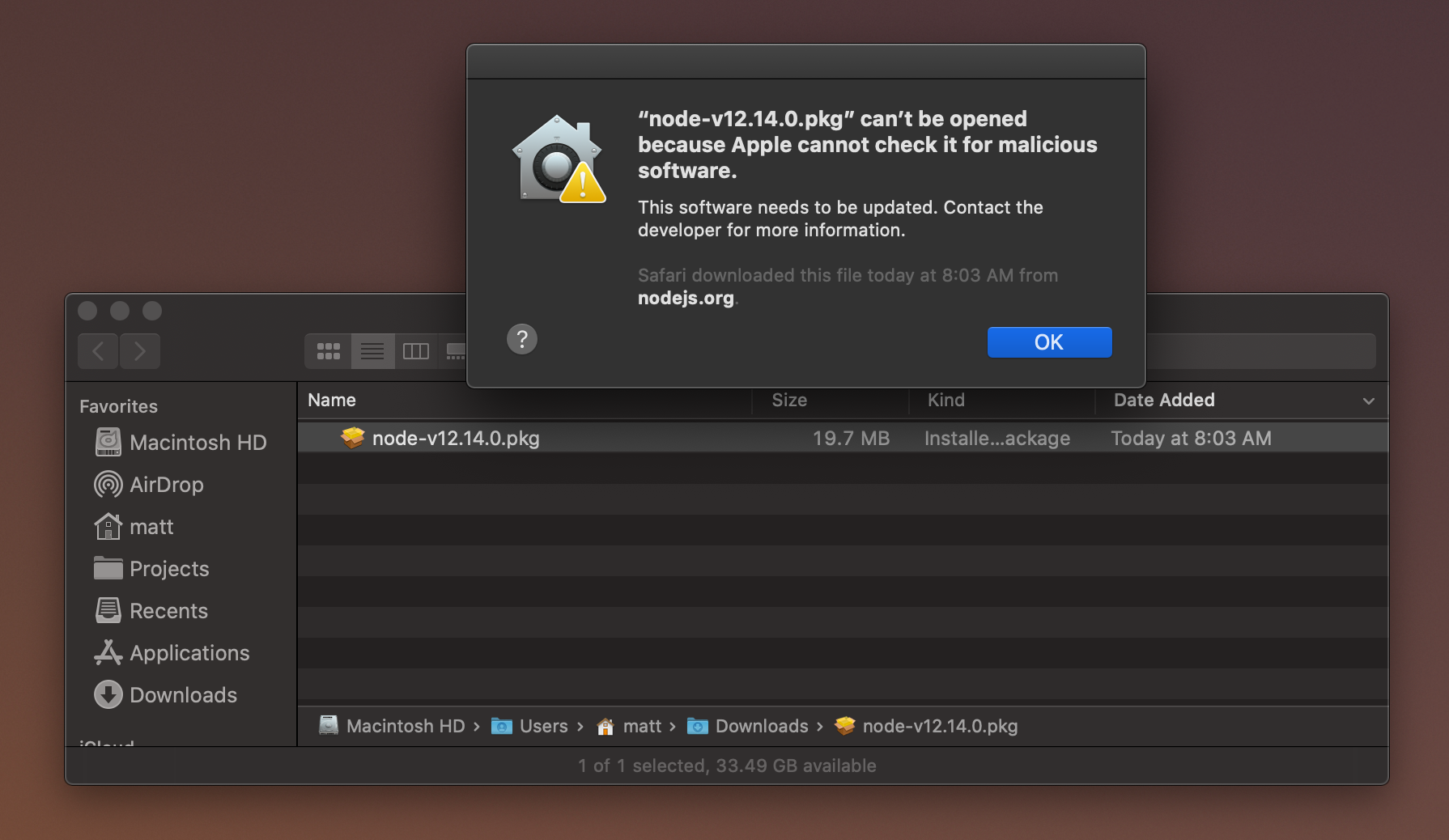Go back with Finder back arrow

(x=98, y=351)
